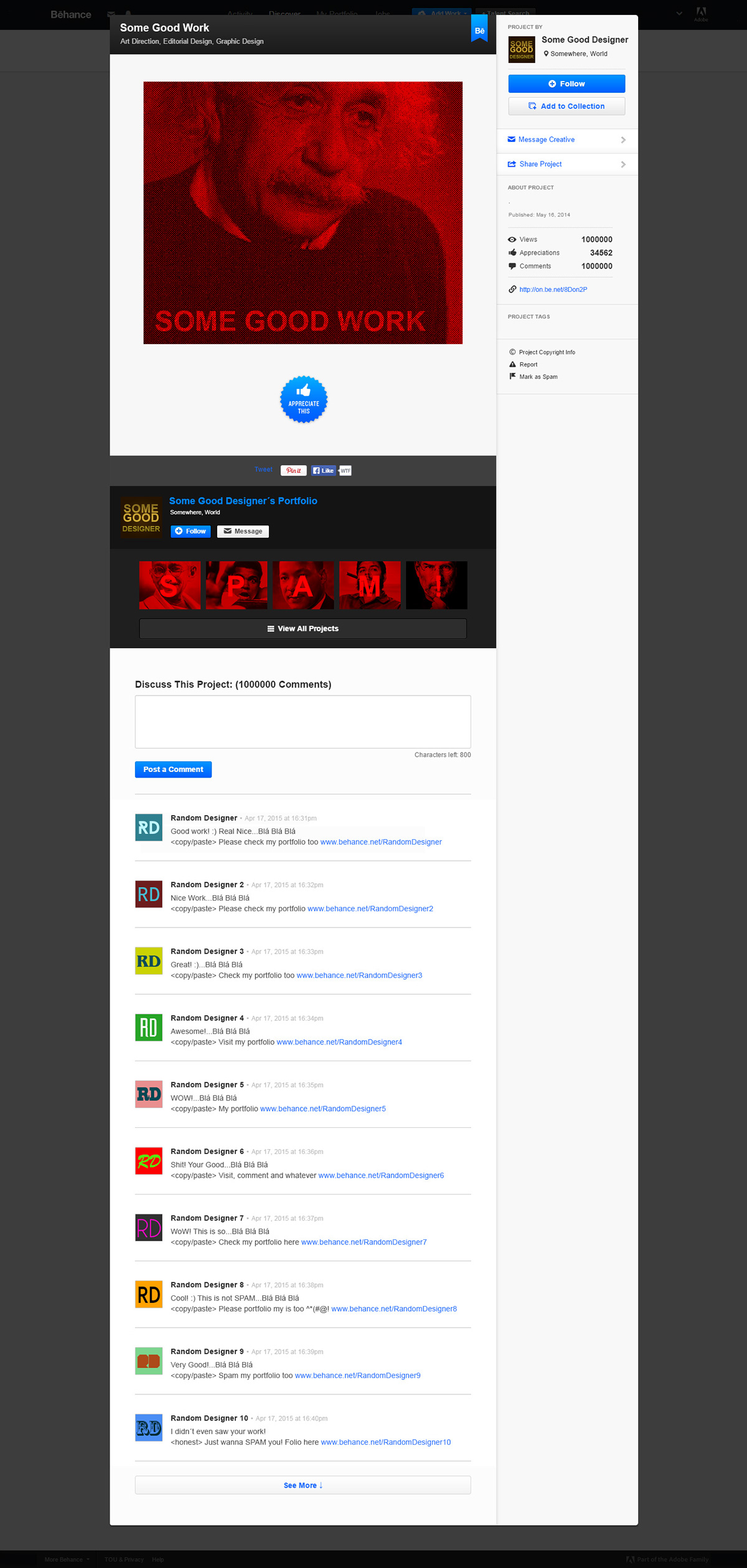
Task: Open the project thumbnail labeled P
Action: tap(237, 585)
